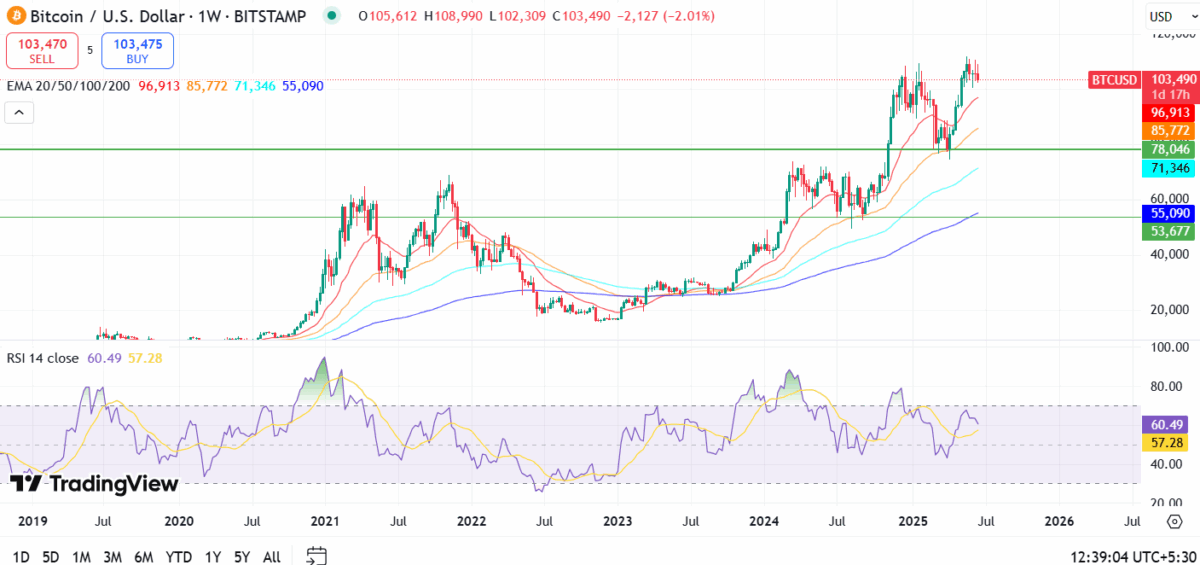Click the RSI 14 close indicator label
1200x565 pixels.
44,357
